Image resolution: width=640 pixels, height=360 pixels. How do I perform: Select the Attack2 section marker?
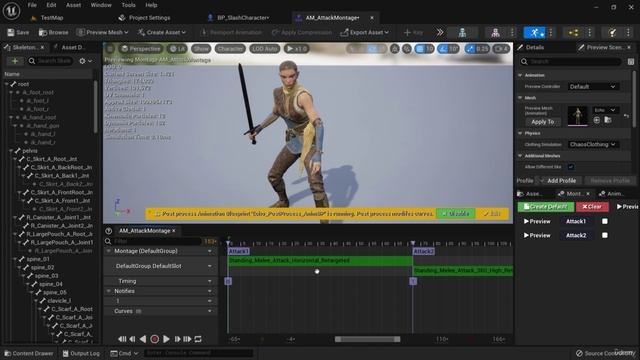click(x=424, y=251)
